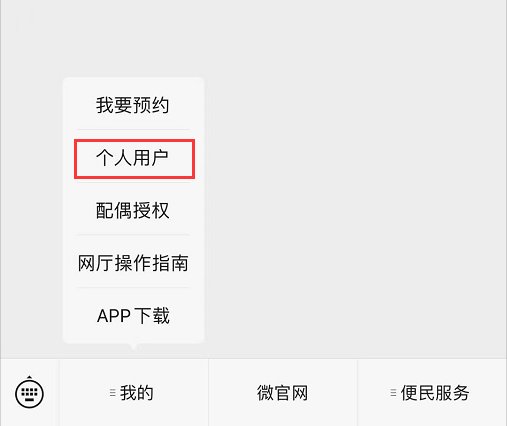
Task: Open the 微官网 menu item
Action: click(x=283, y=393)
